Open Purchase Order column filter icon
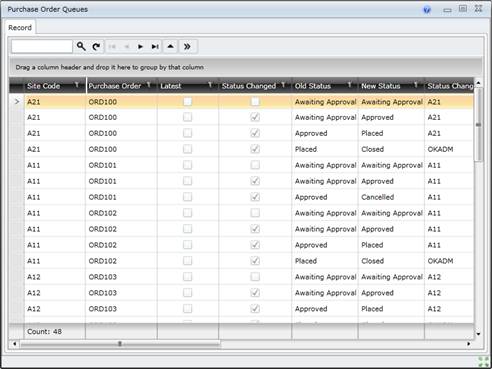 pyautogui.click(x=149, y=85)
